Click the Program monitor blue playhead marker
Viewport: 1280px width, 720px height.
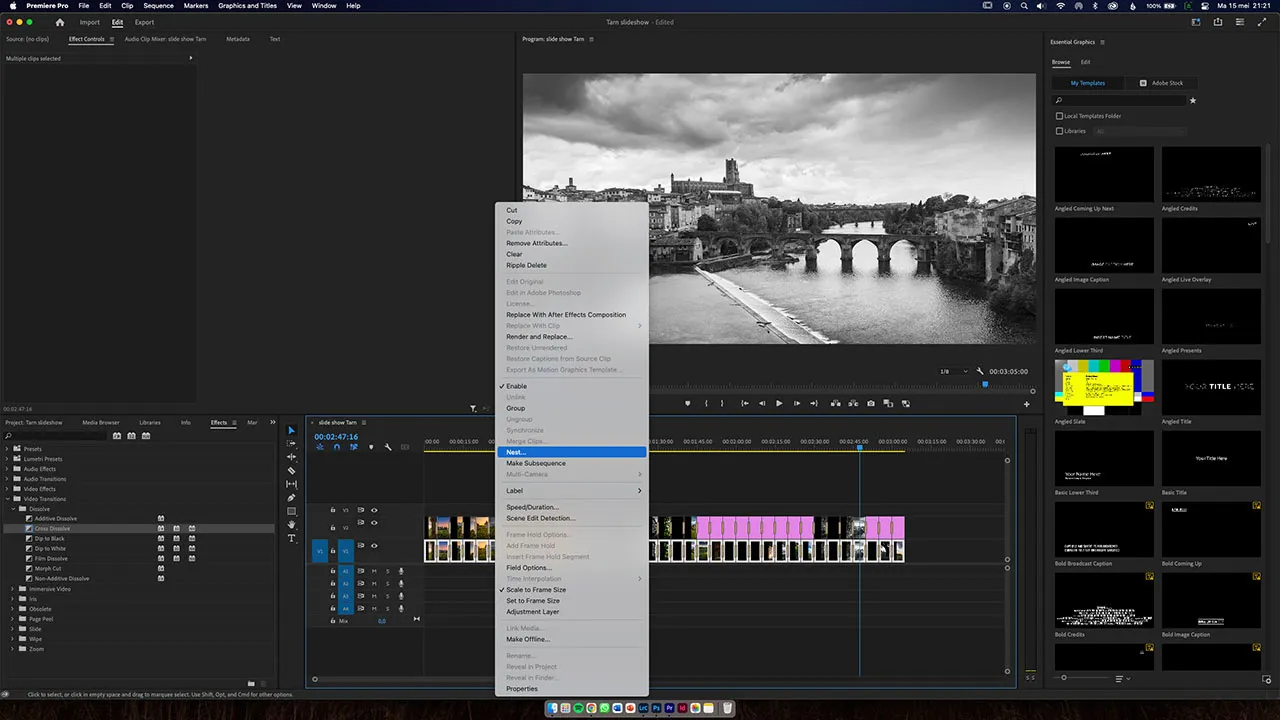click(x=985, y=384)
